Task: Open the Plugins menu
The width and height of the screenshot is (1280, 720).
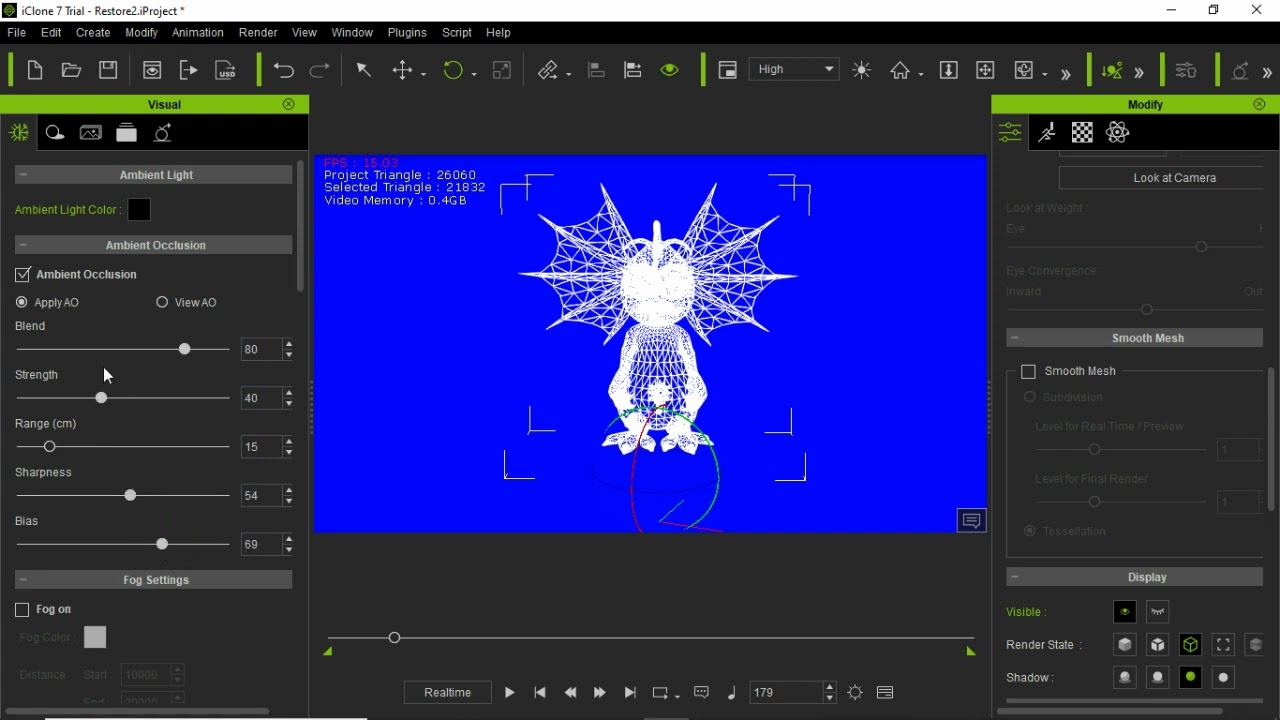Action: pyautogui.click(x=407, y=32)
